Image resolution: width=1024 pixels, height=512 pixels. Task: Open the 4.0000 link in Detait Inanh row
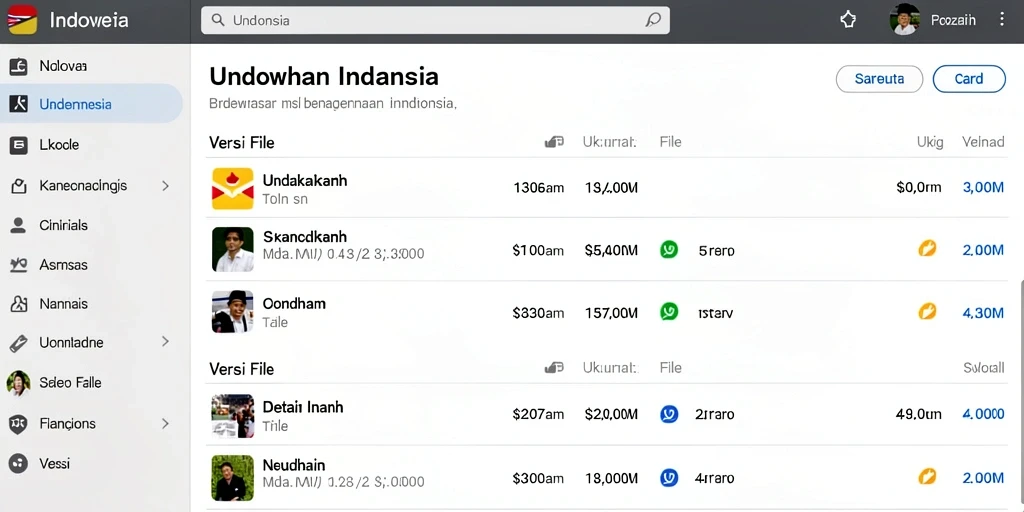pyautogui.click(x=983, y=414)
